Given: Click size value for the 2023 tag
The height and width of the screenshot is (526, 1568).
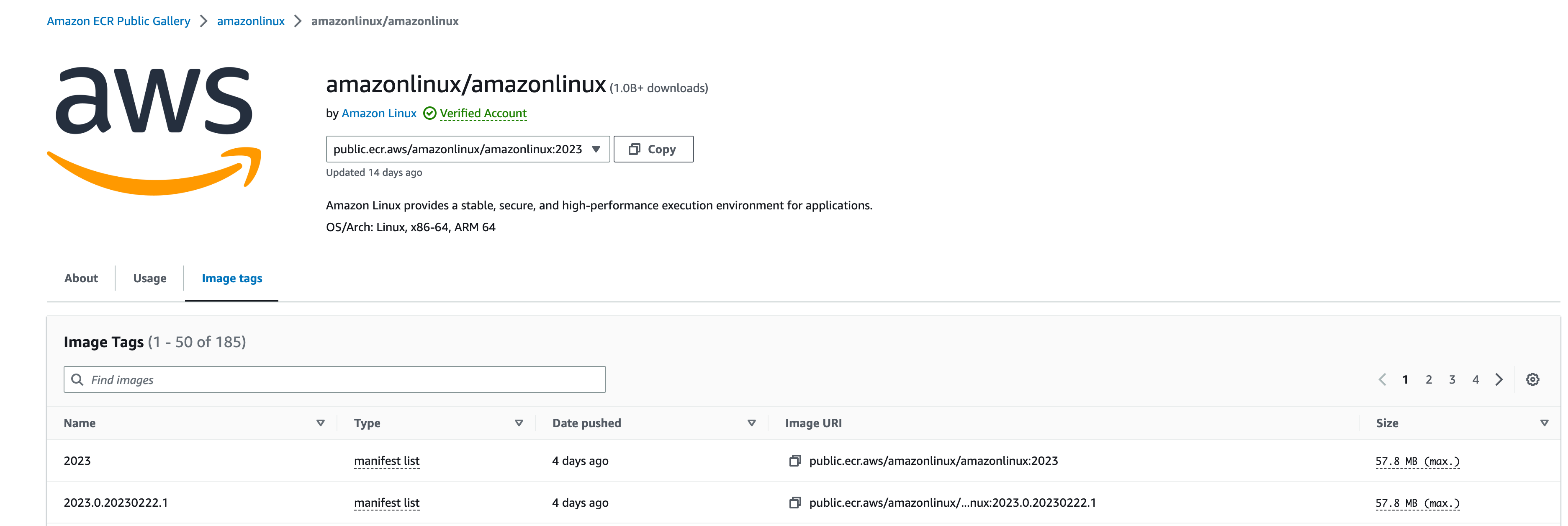Looking at the screenshot, I should (1418, 462).
